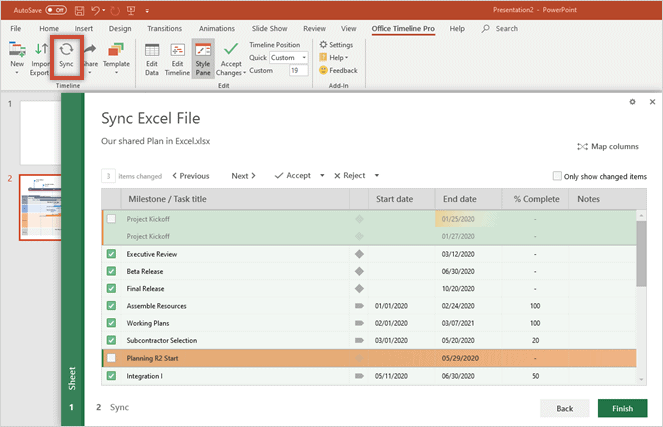Viewport: 663px width, 427px height.
Task: Open the Share icon
Action: click(90, 49)
